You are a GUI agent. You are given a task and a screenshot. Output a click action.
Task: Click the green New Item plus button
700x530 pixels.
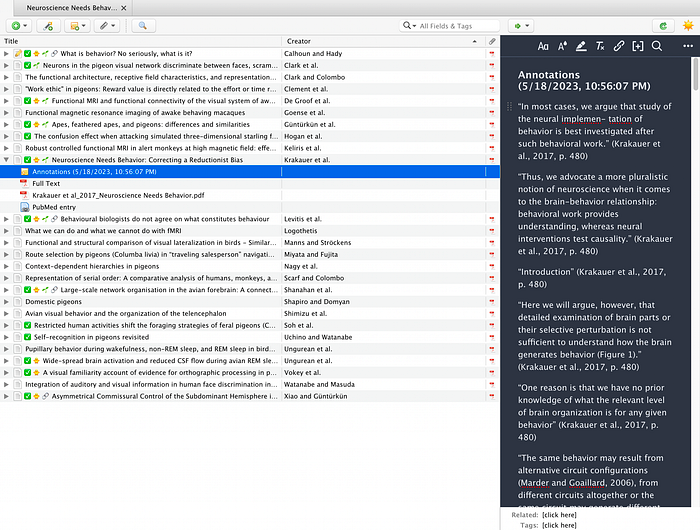point(16,25)
